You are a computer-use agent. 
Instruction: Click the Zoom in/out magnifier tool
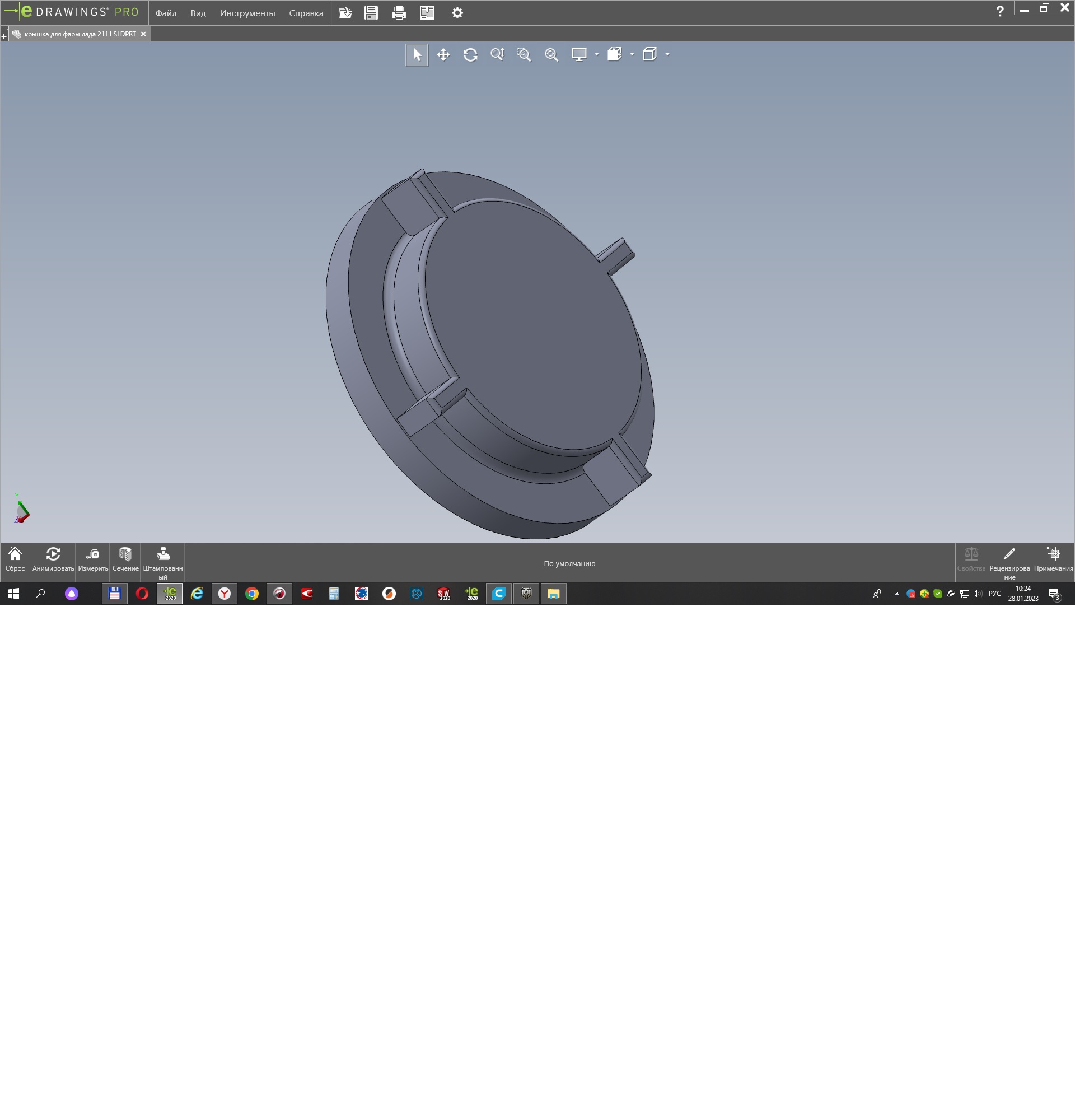click(497, 55)
